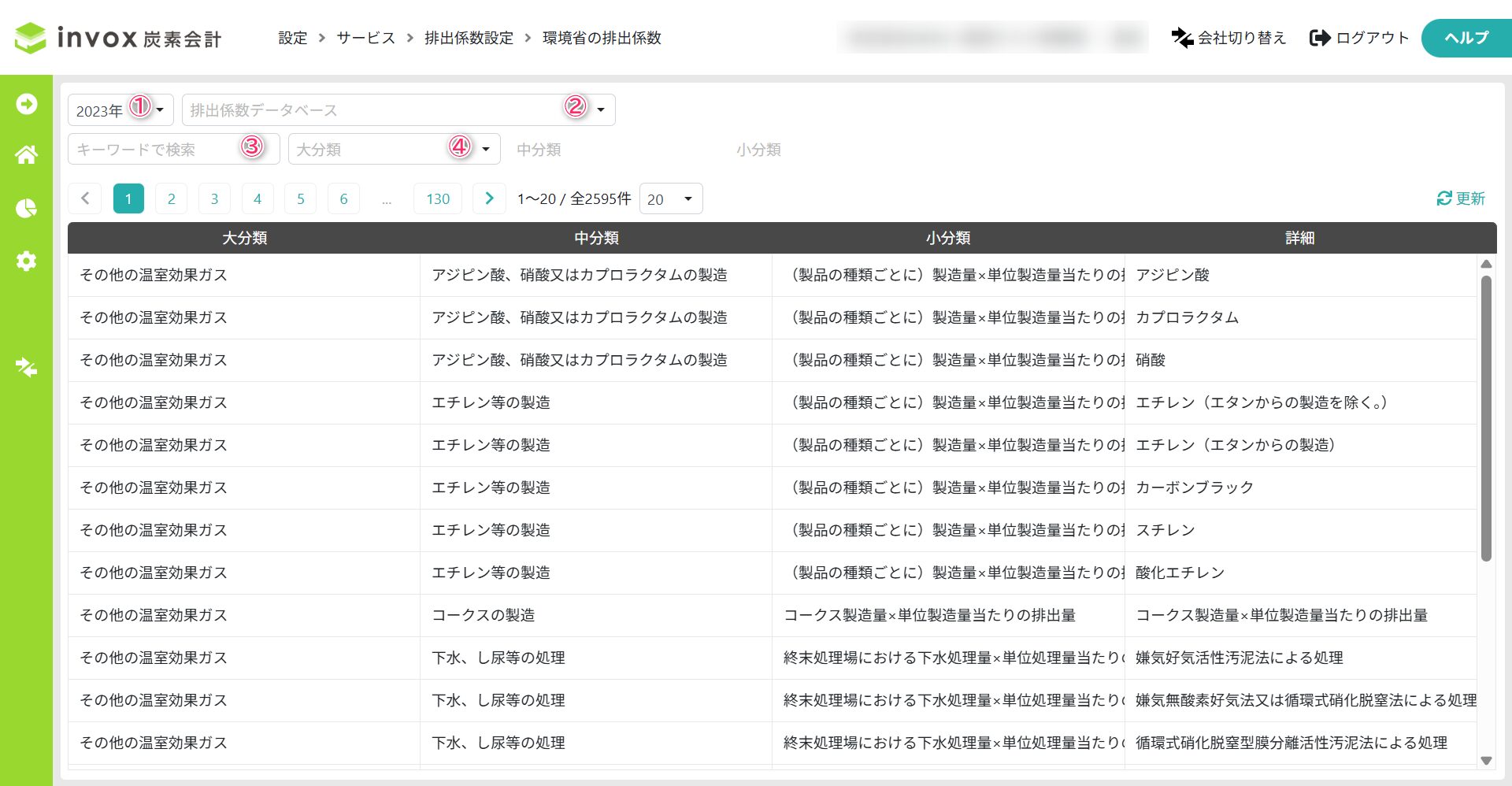Select row 循環式硝化脱窒型膜分離活性汚泥法による処理
Viewport: 1512px width, 786px height.
[773, 743]
